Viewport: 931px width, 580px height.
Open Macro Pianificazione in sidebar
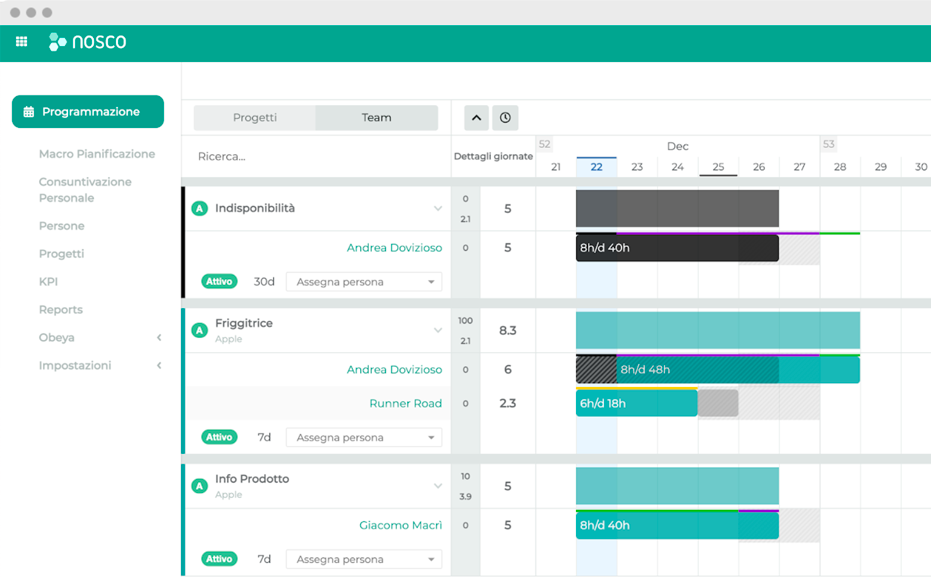pos(97,154)
